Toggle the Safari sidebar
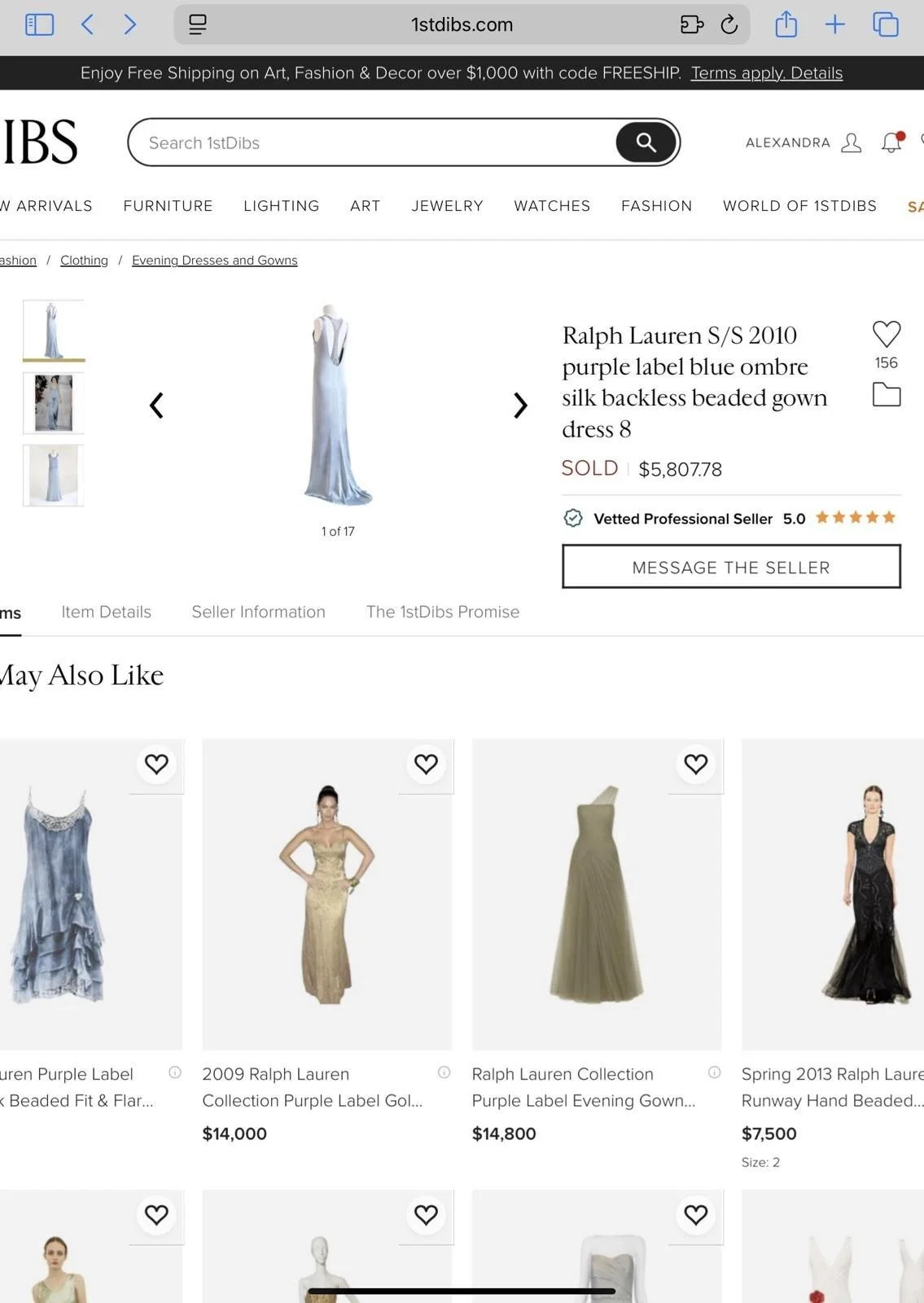 pyautogui.click(x=39, y=24)
